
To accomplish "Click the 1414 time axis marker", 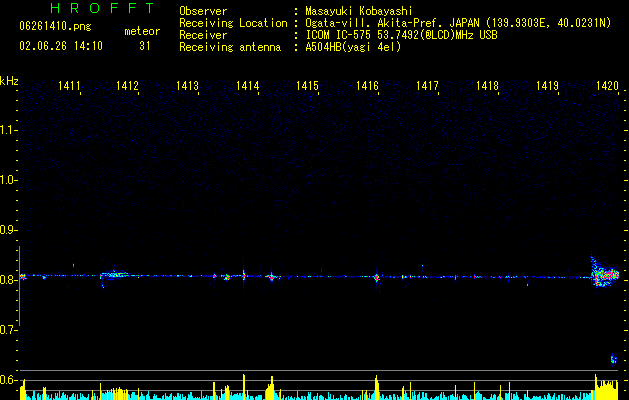I will pyautogui.click(x=248, y=86).
